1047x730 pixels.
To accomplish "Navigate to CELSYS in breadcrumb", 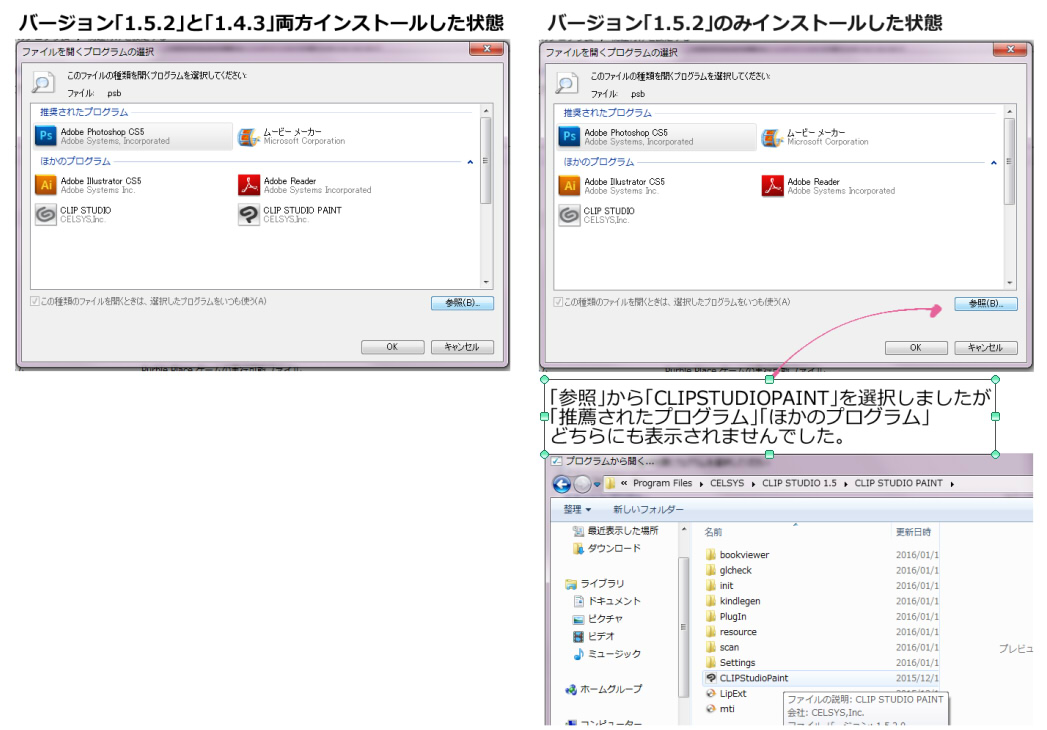I will click(726, 484).
